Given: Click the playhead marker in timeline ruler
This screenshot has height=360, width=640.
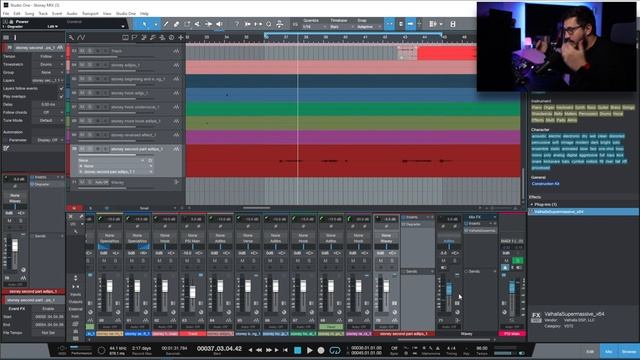Looking at the screenshot, I should 298,38.
